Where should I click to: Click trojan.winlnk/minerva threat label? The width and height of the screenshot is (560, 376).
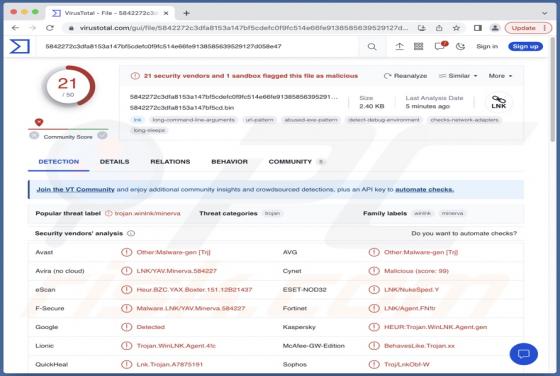(147, 214)
